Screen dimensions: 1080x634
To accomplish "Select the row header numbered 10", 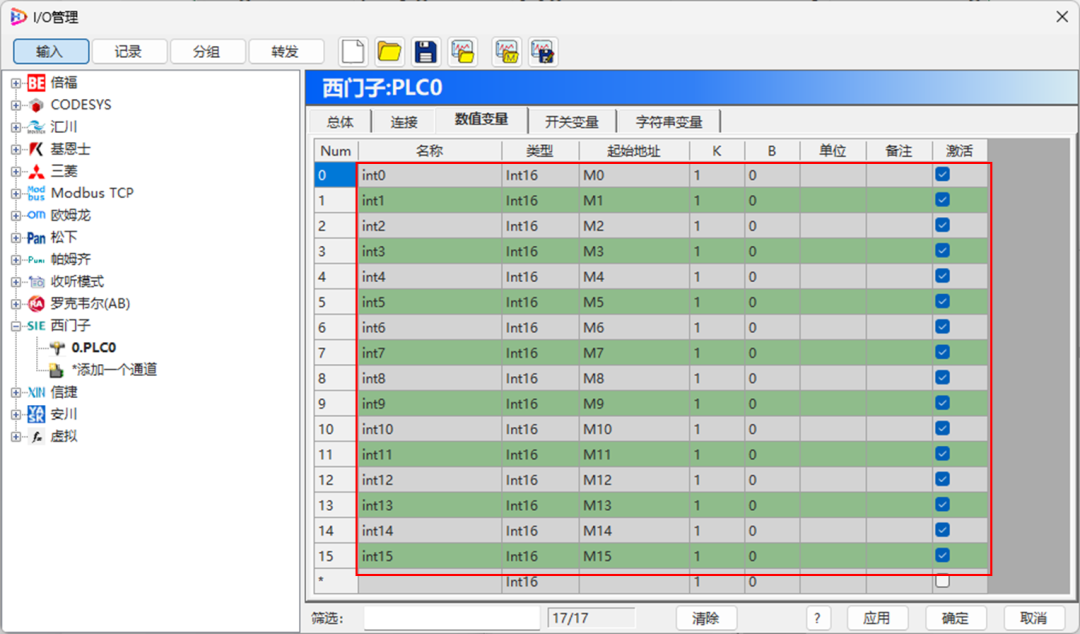I will pyautogui.click(x=335, y=429).
